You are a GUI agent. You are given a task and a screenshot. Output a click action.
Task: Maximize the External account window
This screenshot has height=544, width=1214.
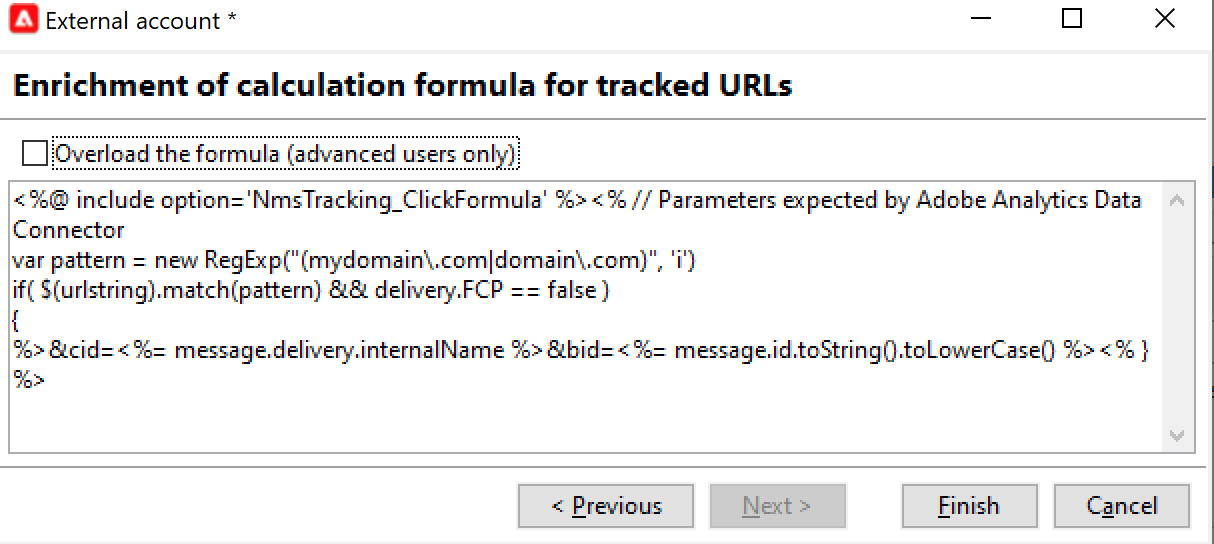(1072, 19)
